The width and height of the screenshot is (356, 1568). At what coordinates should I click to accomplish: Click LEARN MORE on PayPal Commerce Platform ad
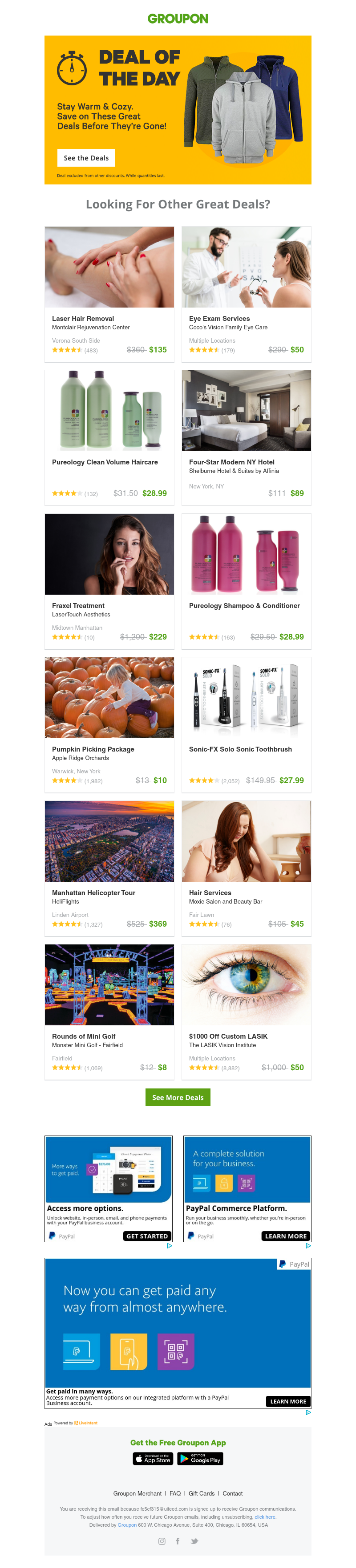click(286, 1236)
